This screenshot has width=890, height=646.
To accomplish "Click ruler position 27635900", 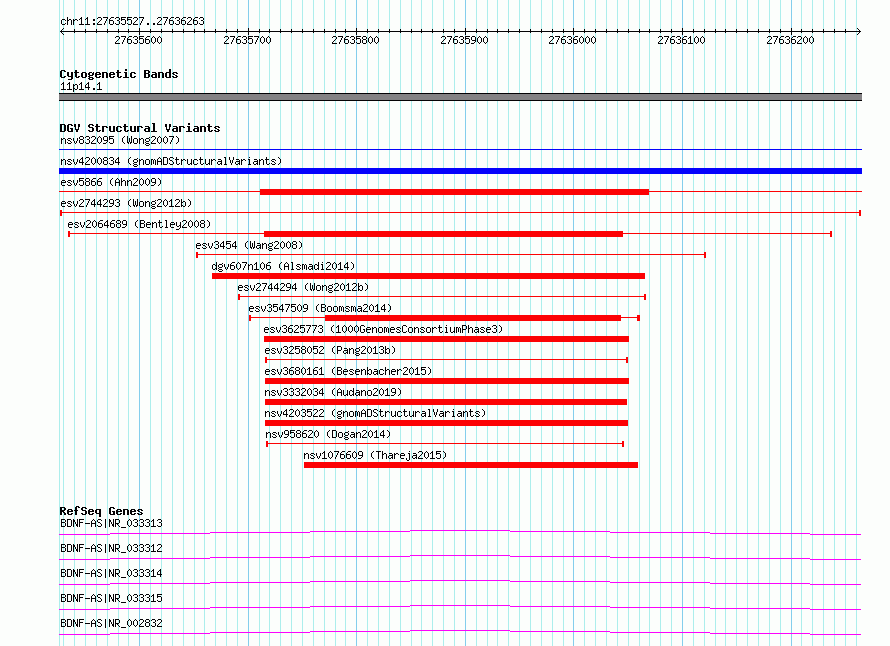I will (x=464, y=40).
